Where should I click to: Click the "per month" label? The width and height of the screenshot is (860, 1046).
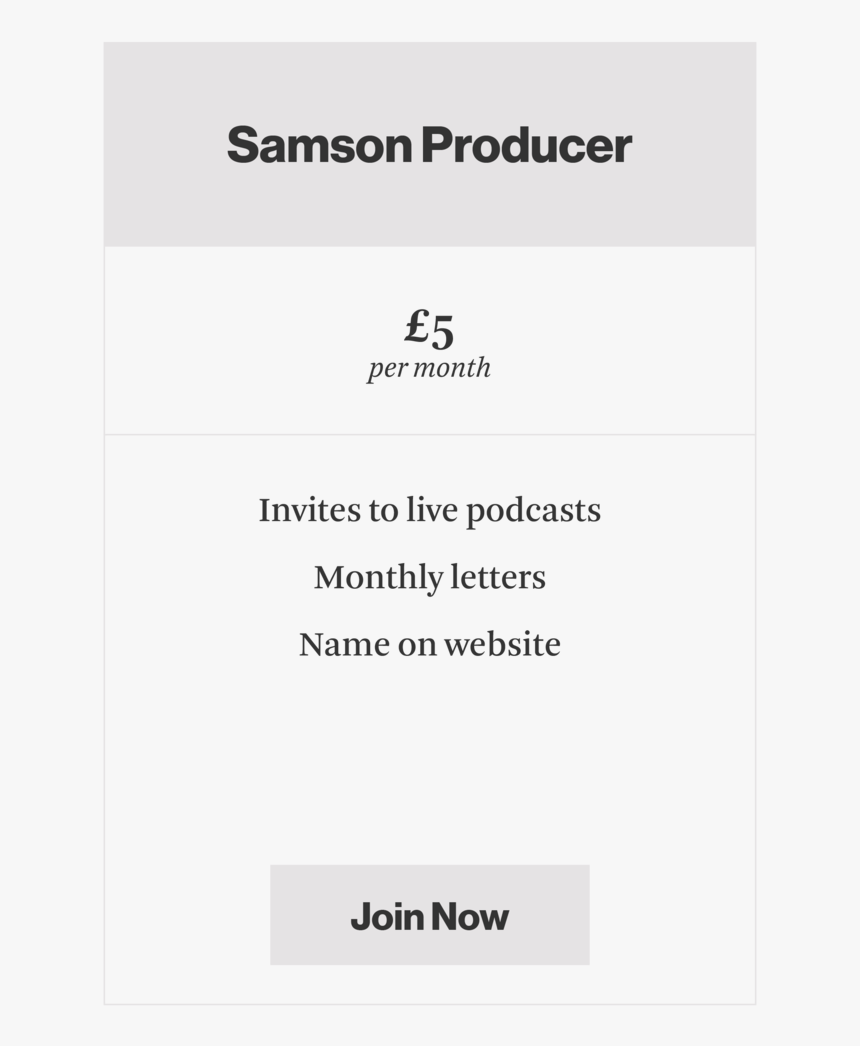coord(429,368)
